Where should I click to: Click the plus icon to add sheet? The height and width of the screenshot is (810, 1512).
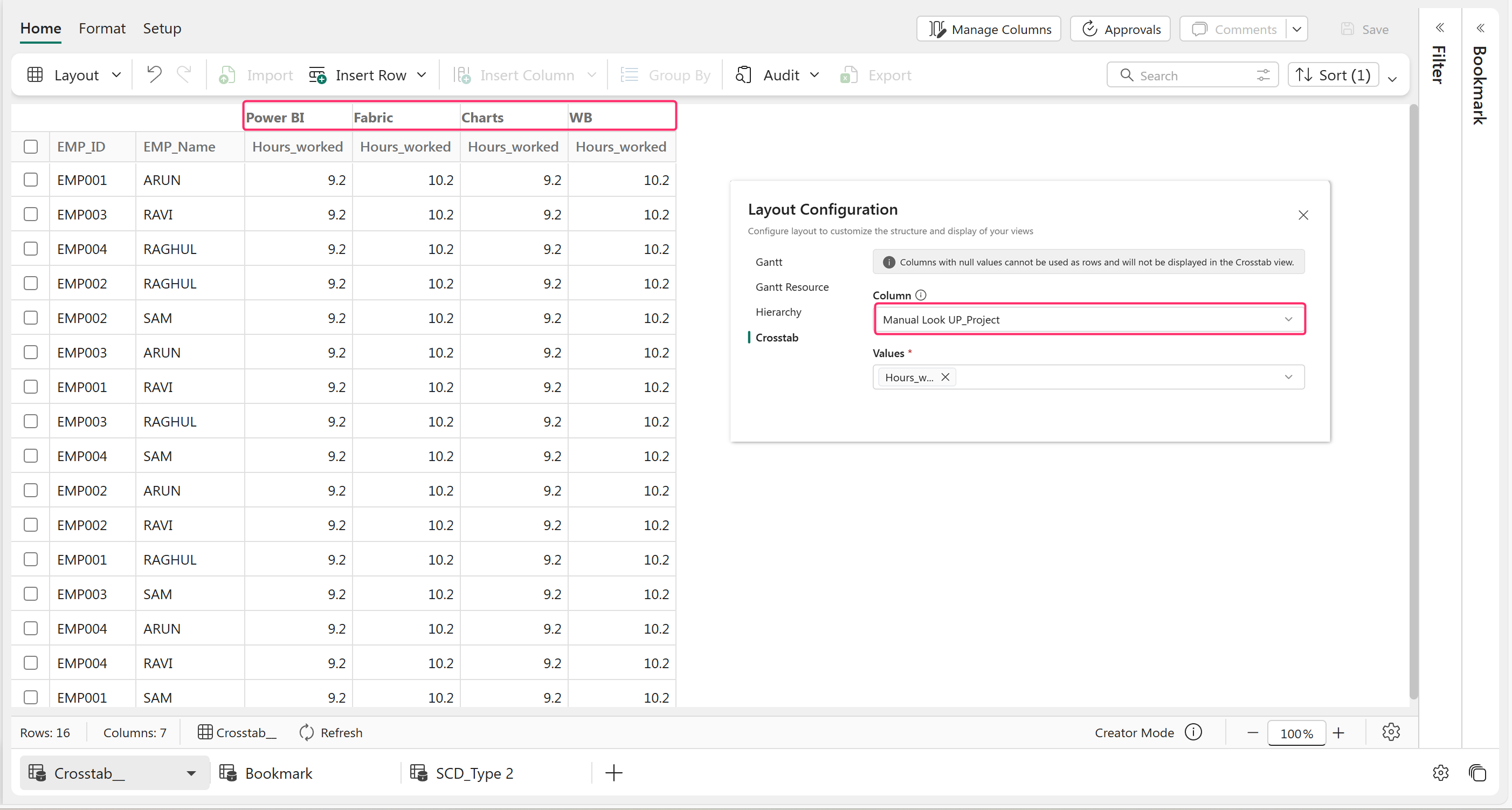point(613,773)
